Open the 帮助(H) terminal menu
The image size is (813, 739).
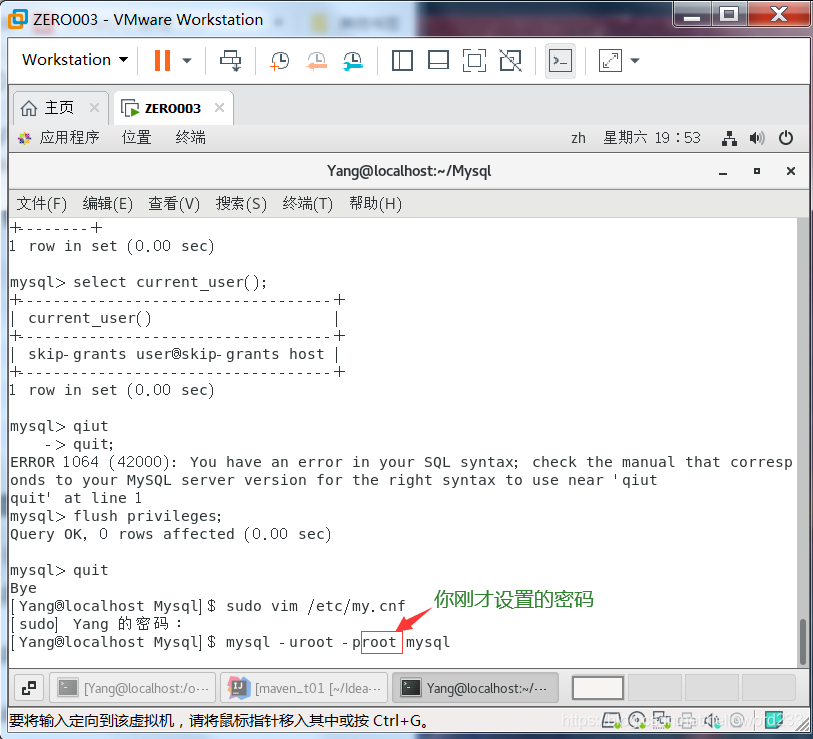375,204
